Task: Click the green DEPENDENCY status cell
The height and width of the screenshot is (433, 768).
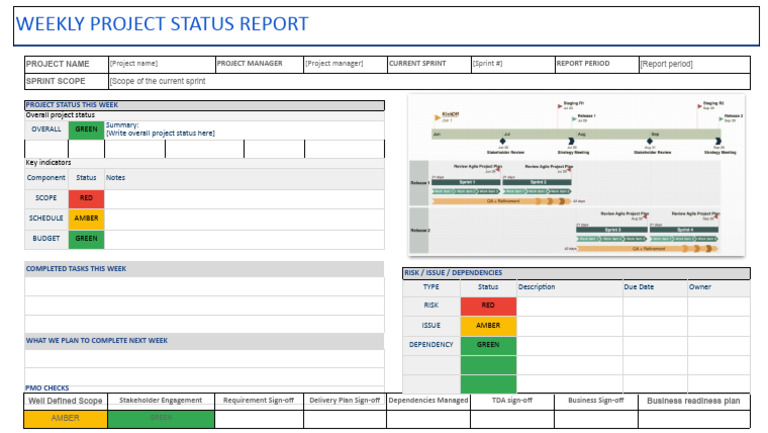Action: pyautogui.click(x=488, y=345)
